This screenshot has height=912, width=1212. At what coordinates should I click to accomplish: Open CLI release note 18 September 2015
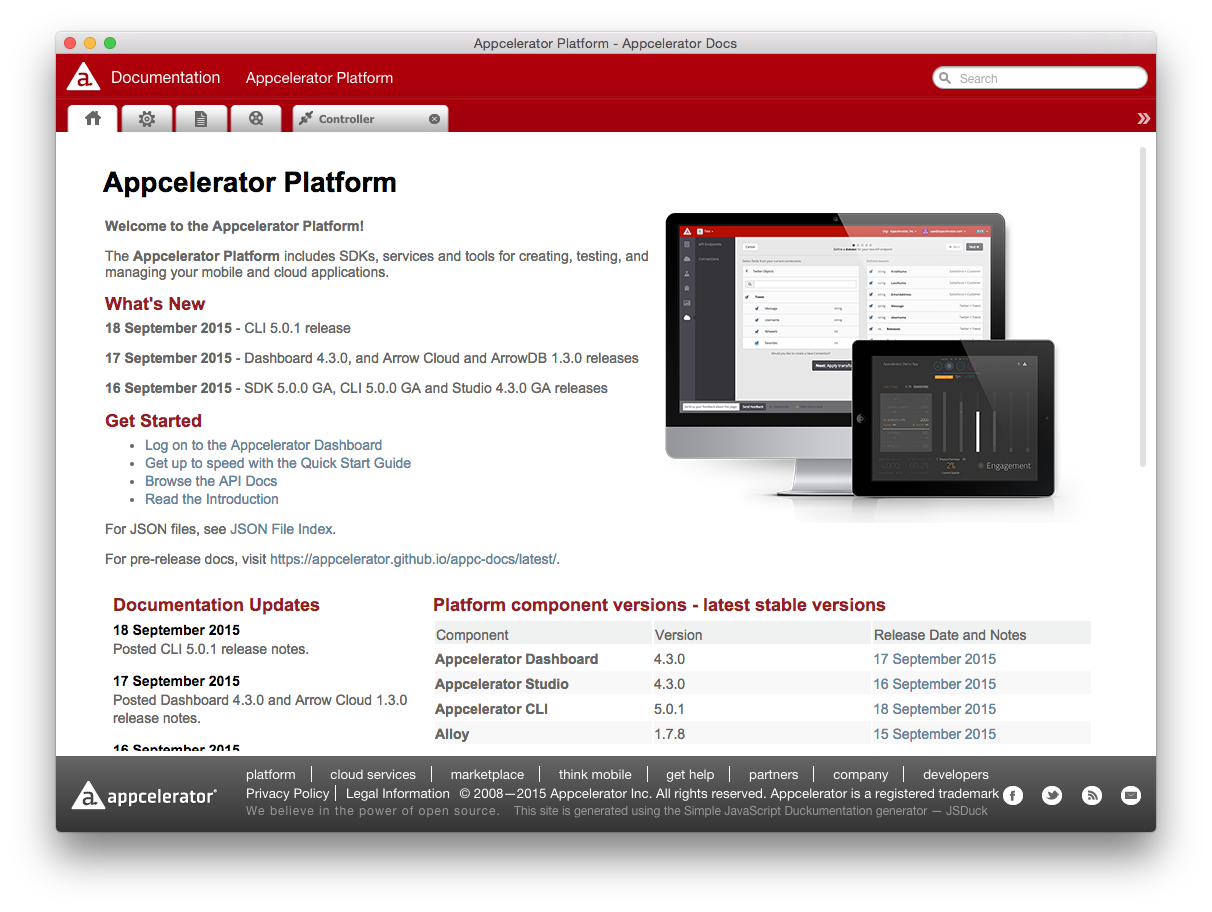coord(935,709)
